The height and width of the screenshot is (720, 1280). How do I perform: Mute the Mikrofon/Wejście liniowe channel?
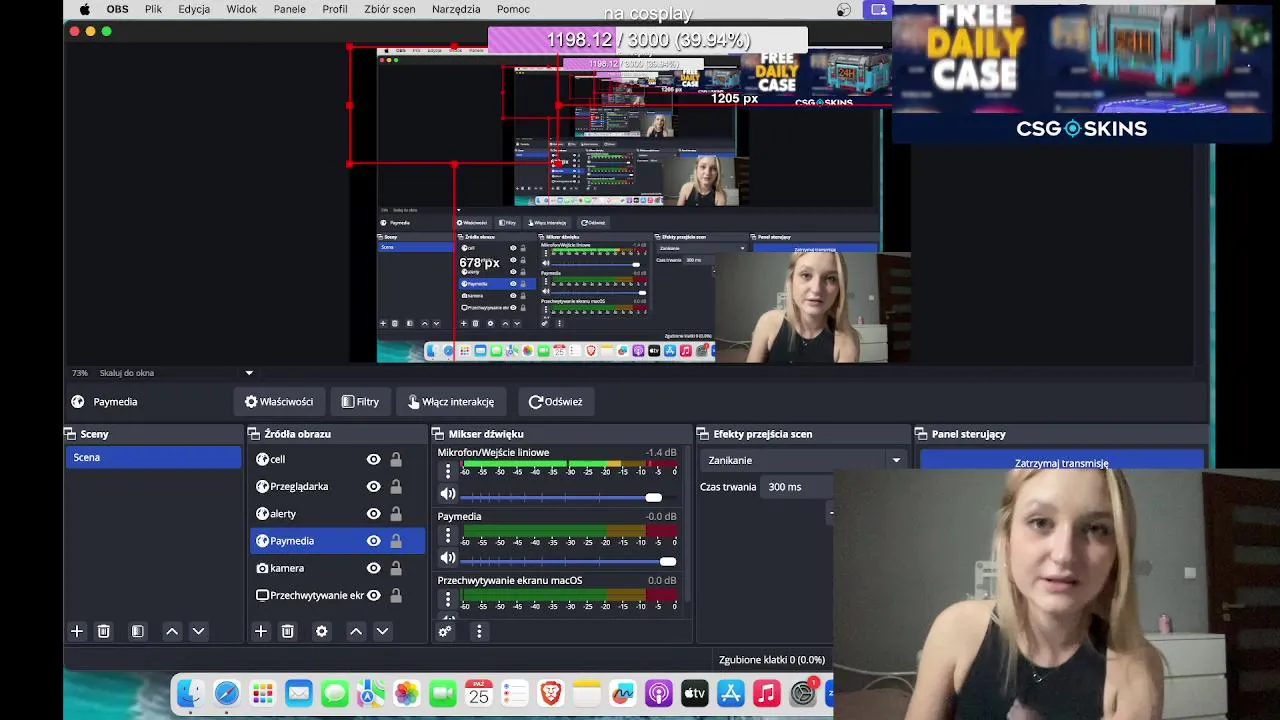click(x=448, y=494)
